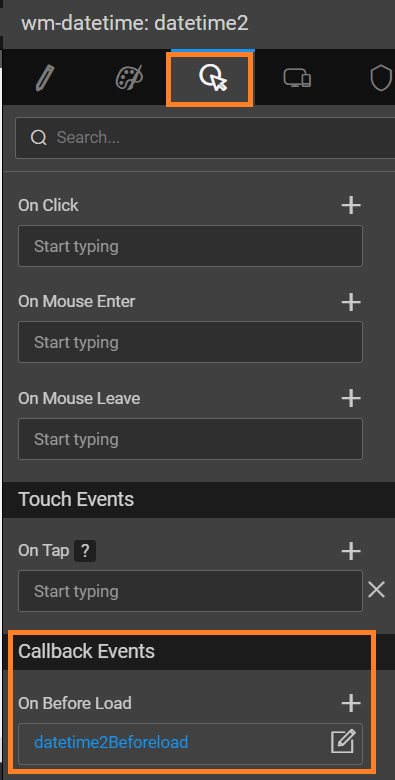Image resolution: width=395 pixels, height=780 pixels.
Task: Add an On Tap event action
Action: tap(351, 551)
